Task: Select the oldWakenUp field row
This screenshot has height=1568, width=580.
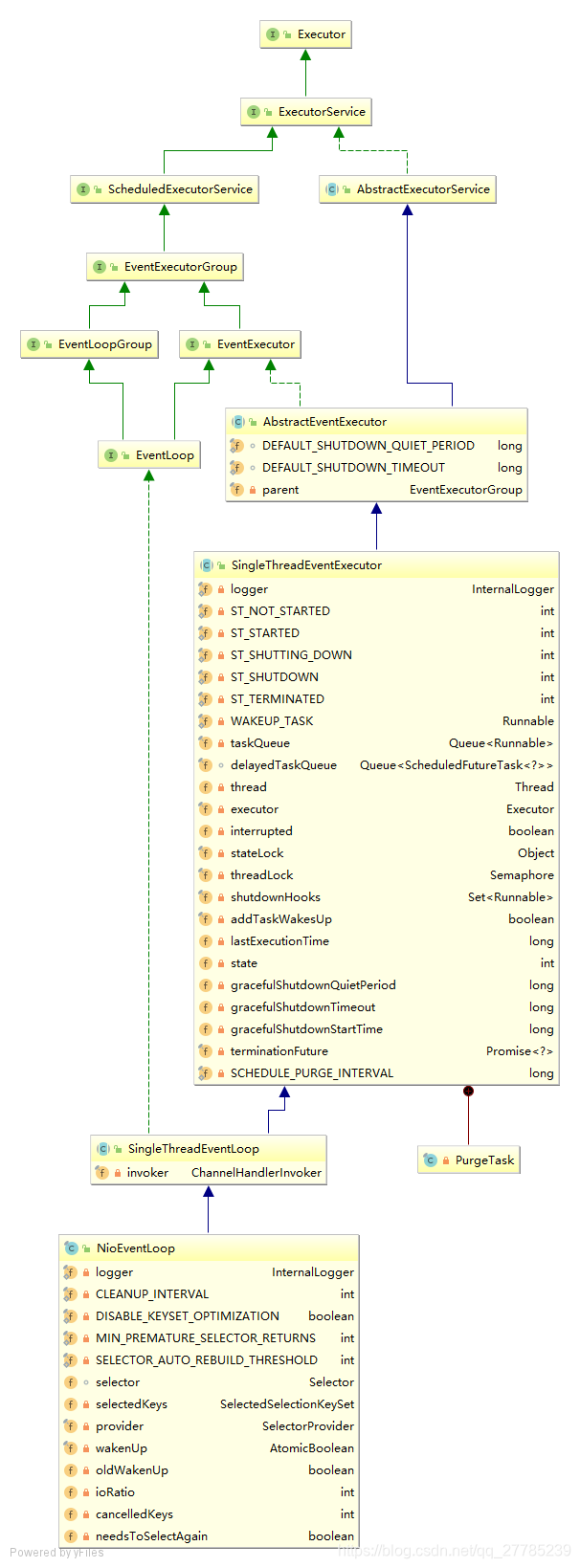Action: (x=209, y=1470)
